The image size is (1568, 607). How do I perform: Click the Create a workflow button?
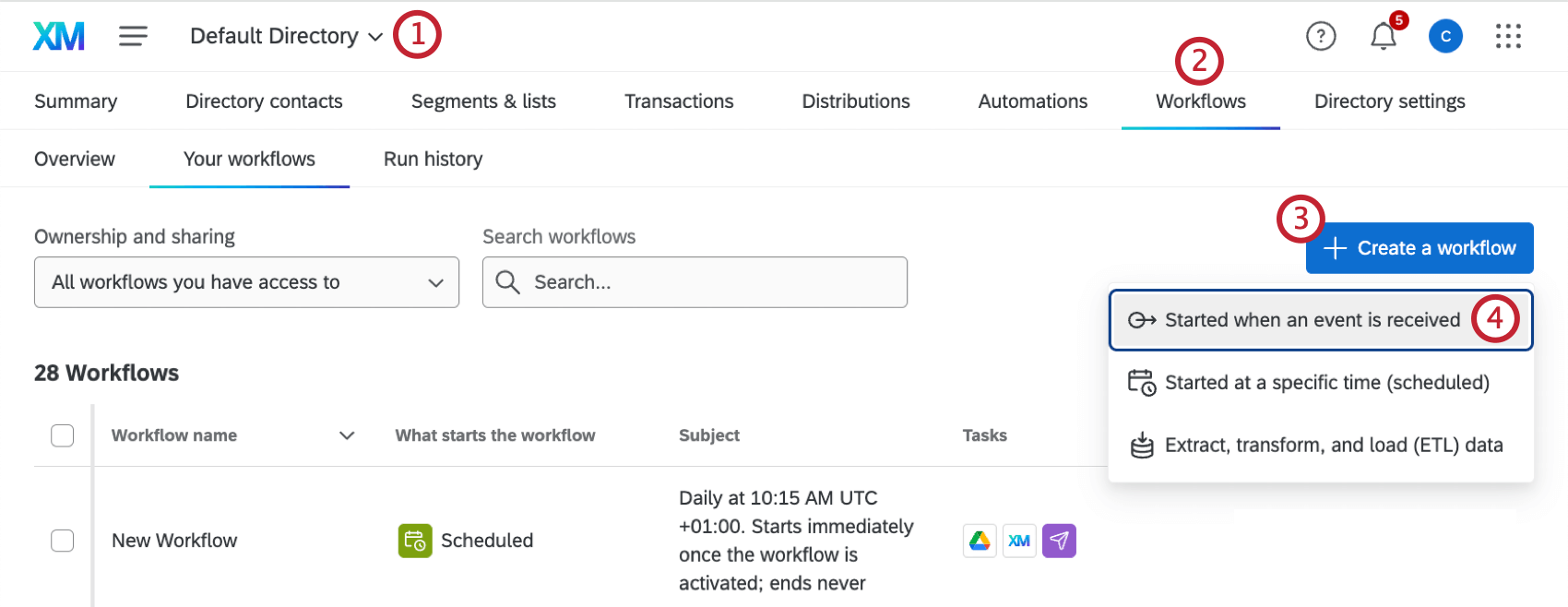1420,248
